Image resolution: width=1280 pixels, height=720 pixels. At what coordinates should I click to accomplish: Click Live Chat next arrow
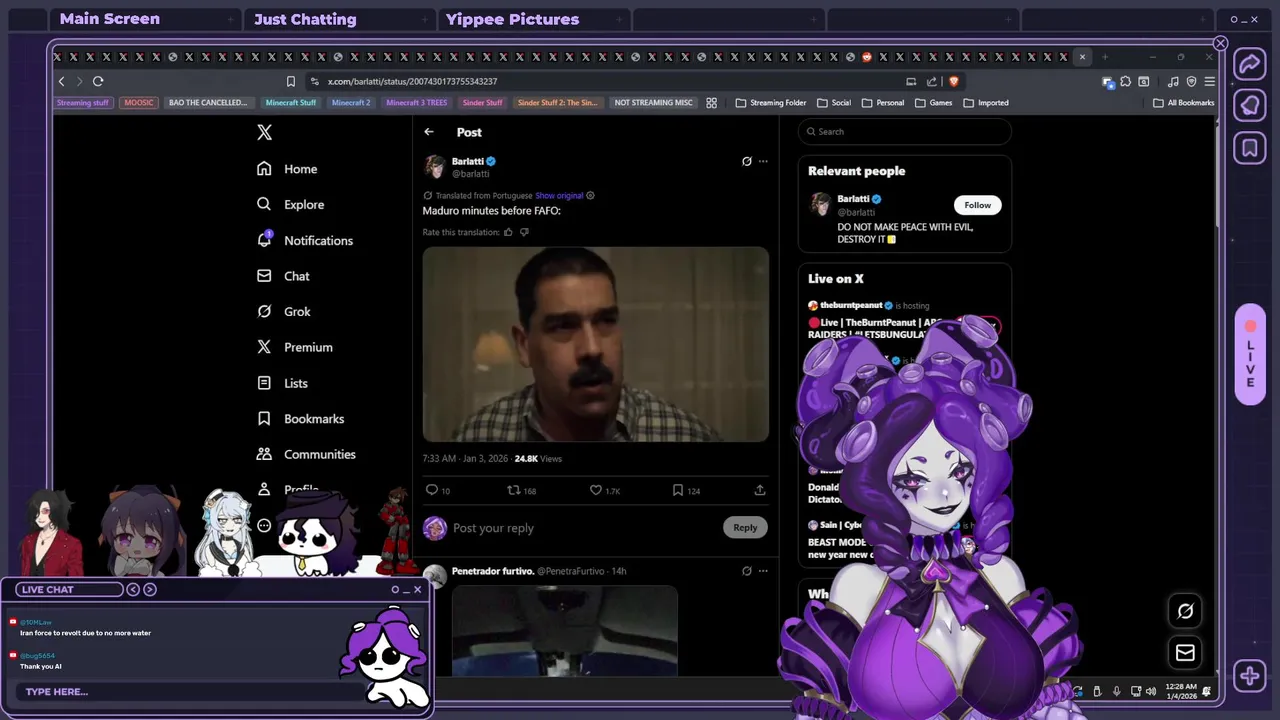pos(150,589)
